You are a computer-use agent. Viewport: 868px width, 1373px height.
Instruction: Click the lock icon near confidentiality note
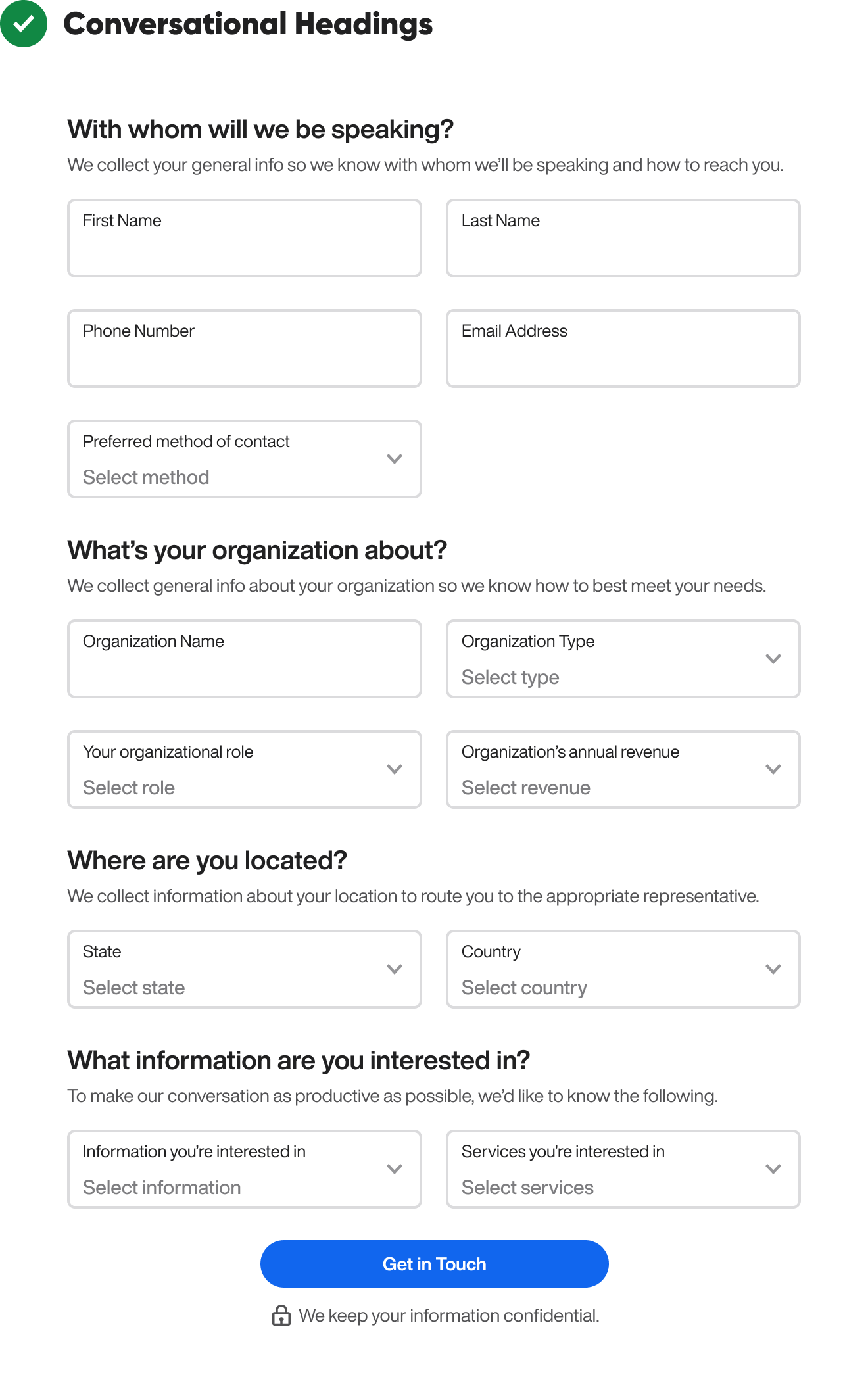[281, 1315]
